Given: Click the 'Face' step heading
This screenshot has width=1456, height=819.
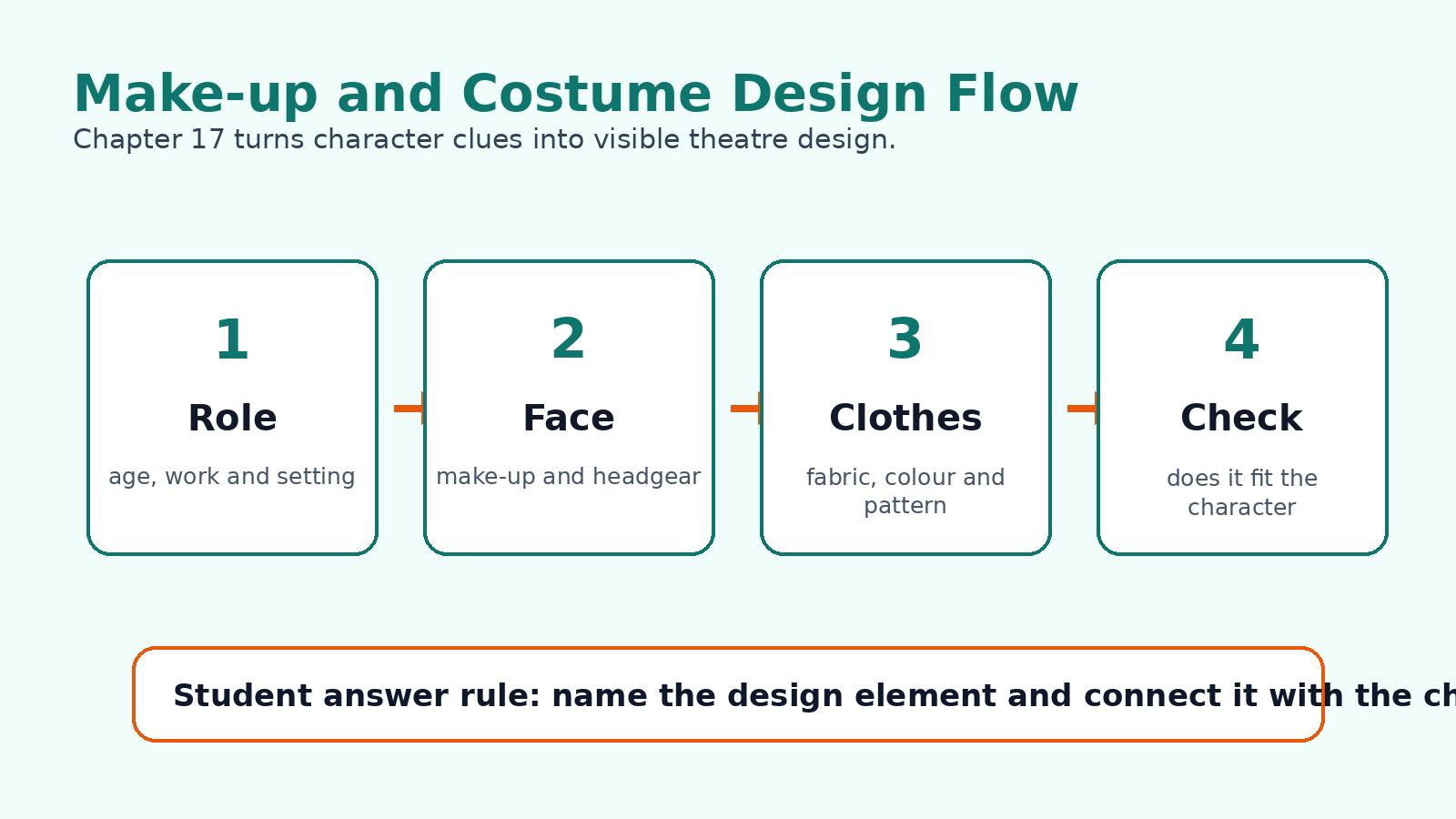Looking at the screenshot, I should pos(569,419).
